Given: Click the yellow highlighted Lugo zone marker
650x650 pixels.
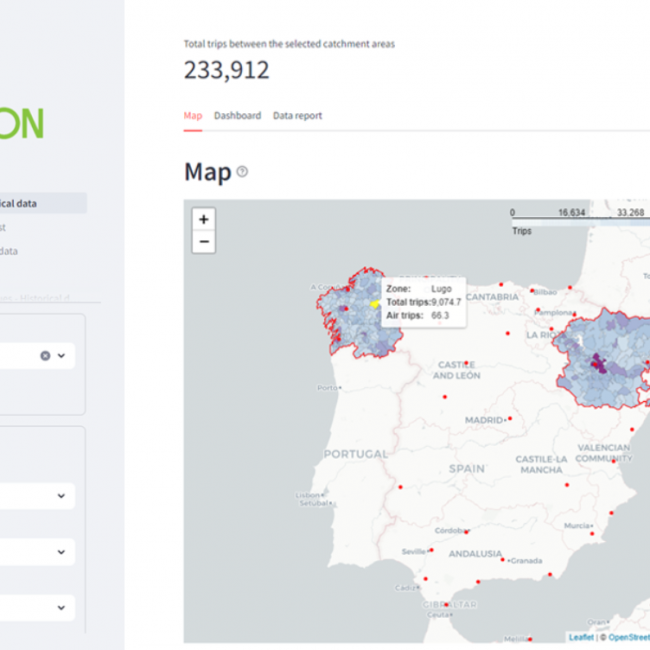Looking at the screenshot, I should [375, 304].
